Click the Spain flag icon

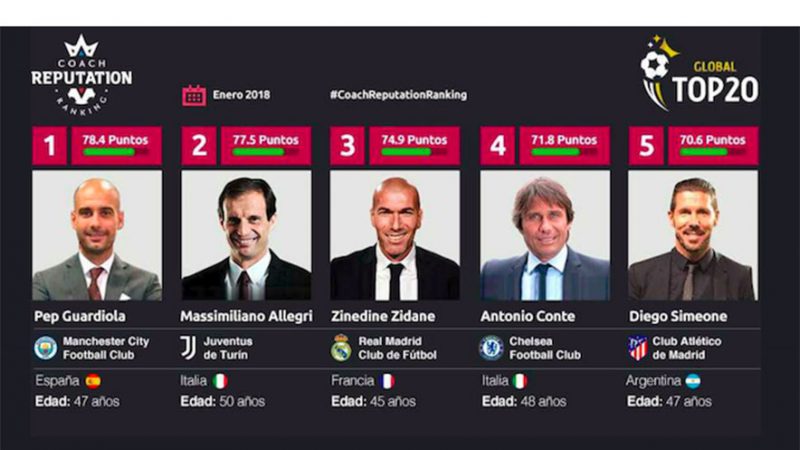pyautogui.click(x=93, y=381)
